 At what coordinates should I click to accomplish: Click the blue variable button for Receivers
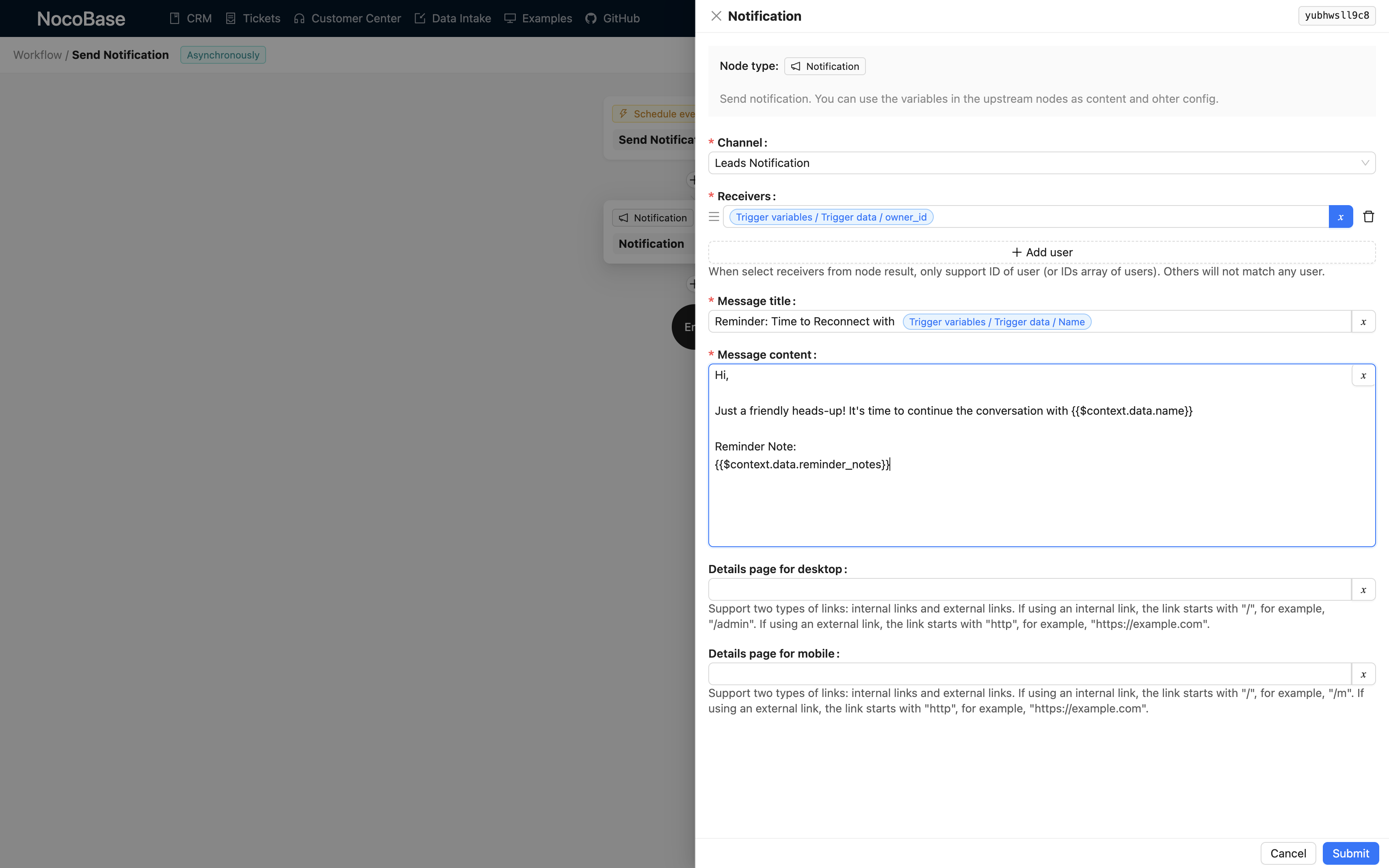(1340, 216)
